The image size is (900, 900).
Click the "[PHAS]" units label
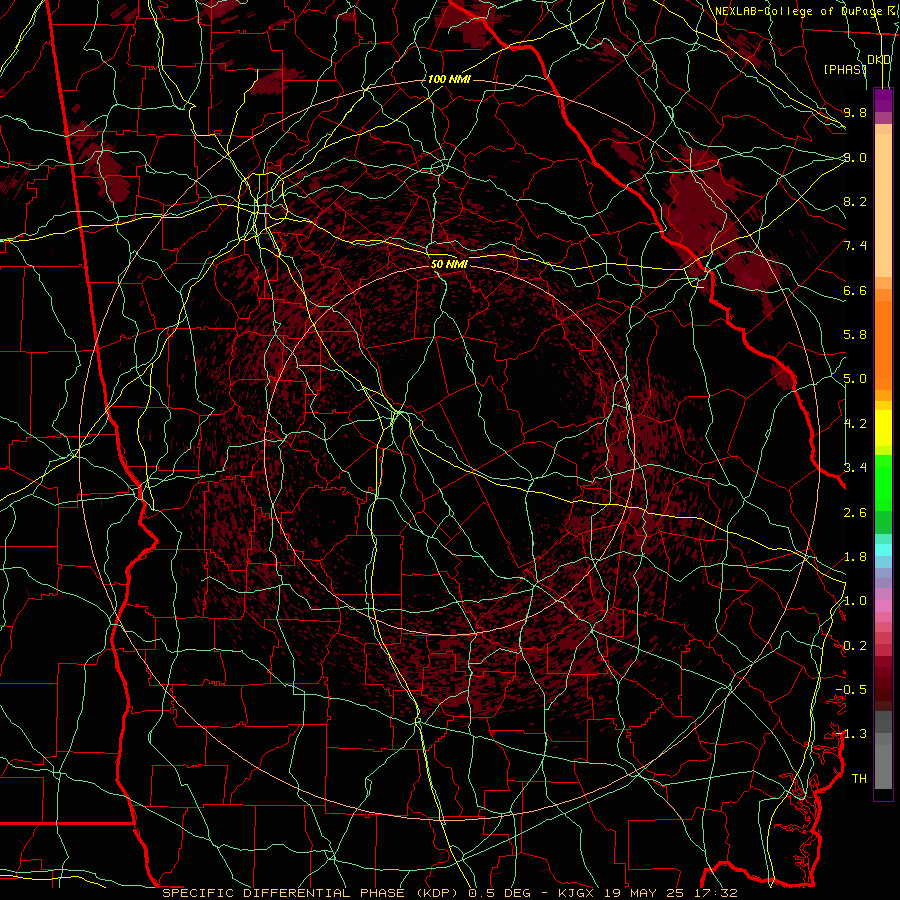point(845,69)
